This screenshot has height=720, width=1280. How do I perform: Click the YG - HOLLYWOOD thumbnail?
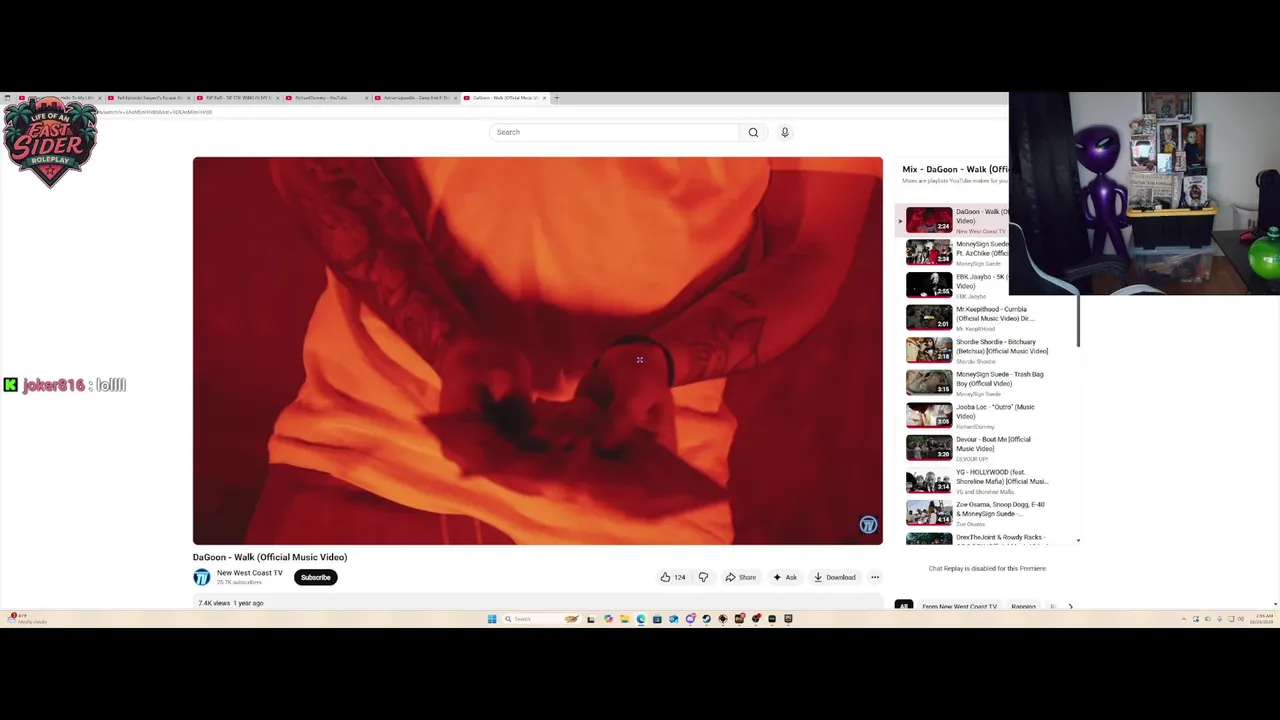pyautogui.click(x=929, y=480)
